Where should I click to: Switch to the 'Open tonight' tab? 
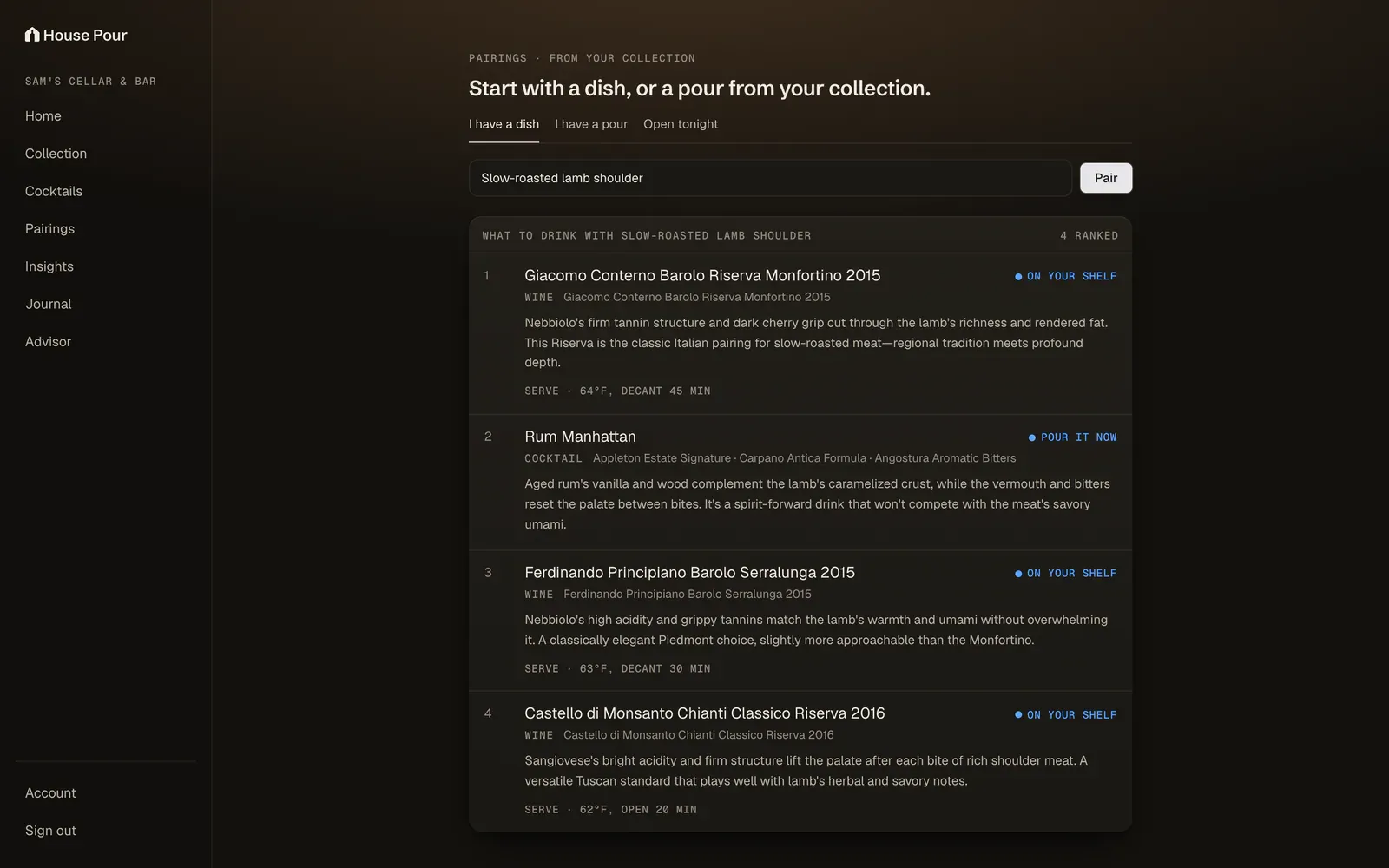point(681,124)
